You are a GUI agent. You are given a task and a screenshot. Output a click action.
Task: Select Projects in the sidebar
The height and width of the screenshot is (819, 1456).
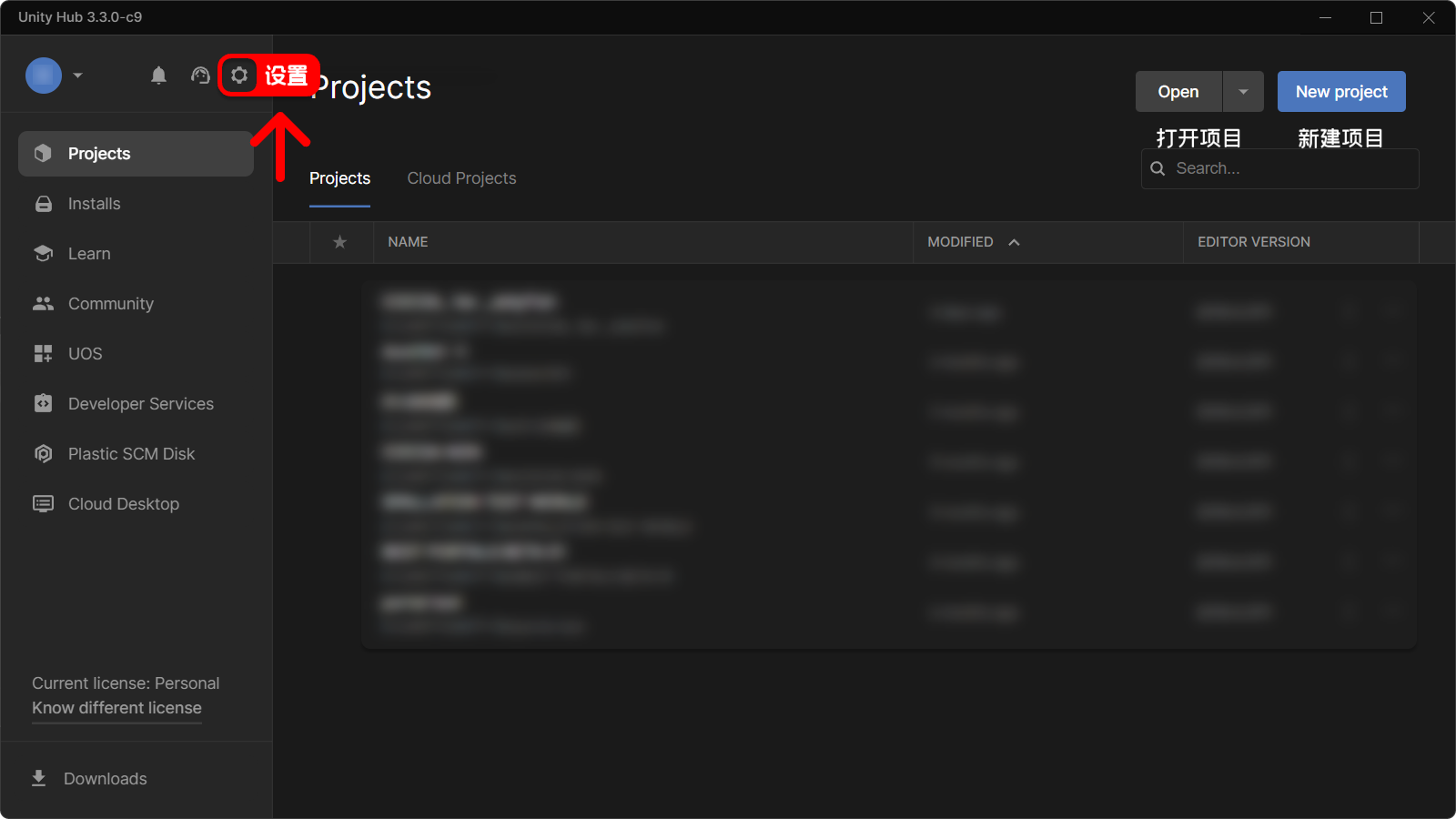pos(136,154)
